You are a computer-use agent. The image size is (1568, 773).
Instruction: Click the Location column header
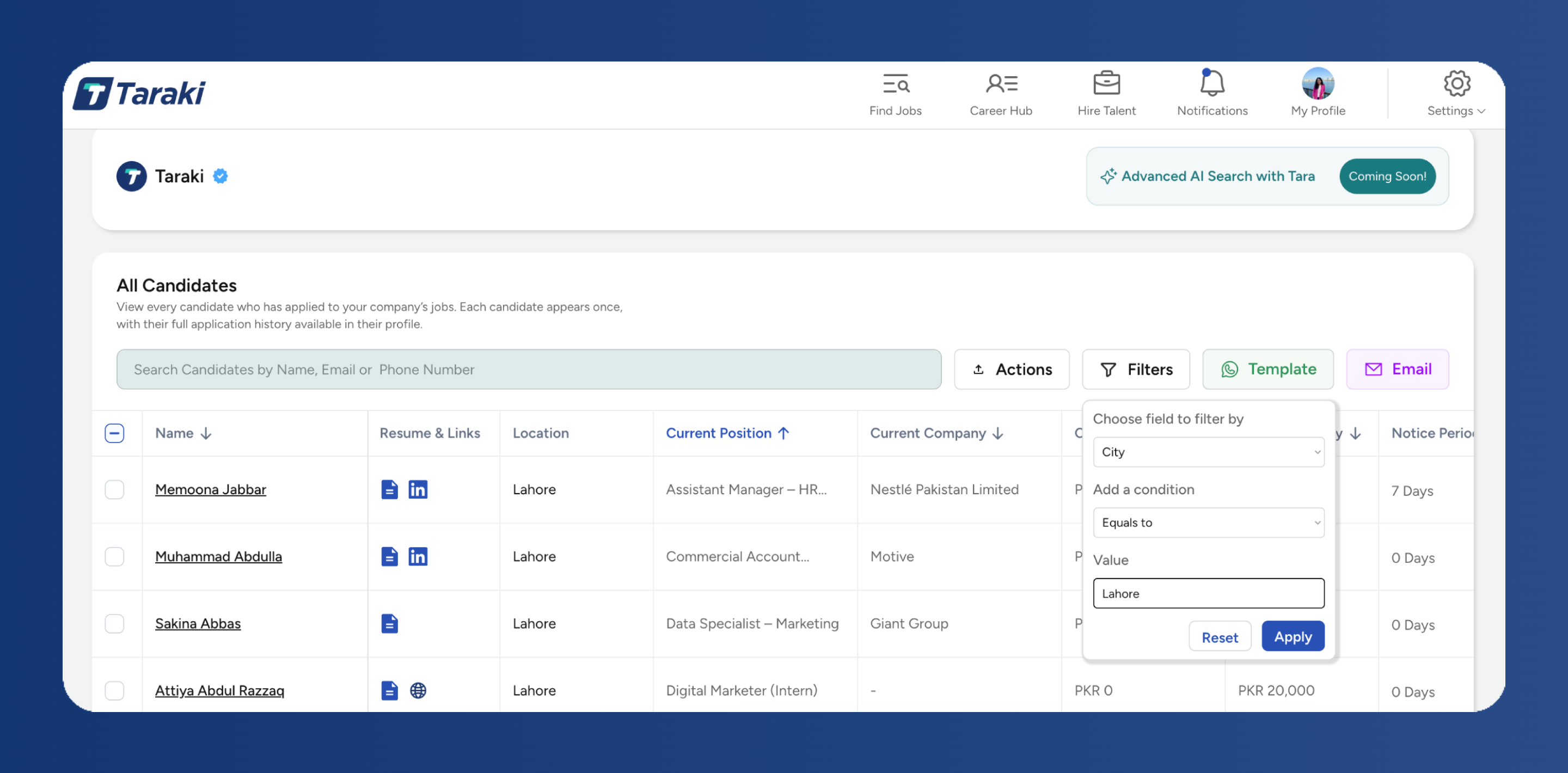pyautogui.click(x=541, y=433)
